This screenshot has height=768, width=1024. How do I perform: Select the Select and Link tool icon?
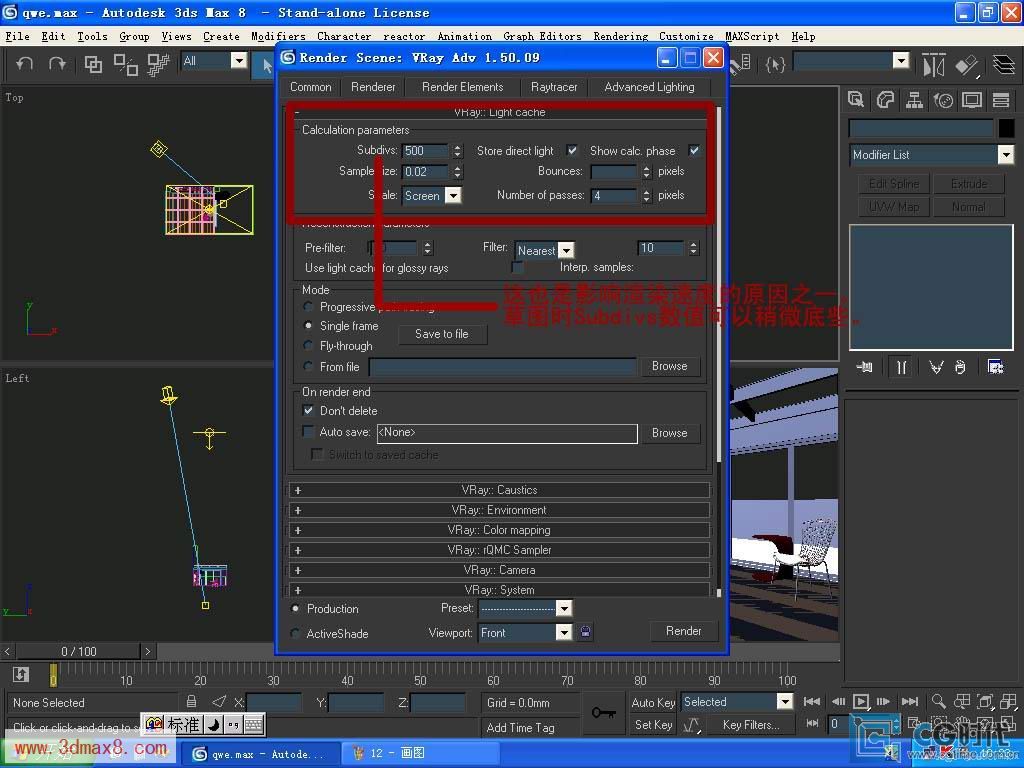point(93,63)
